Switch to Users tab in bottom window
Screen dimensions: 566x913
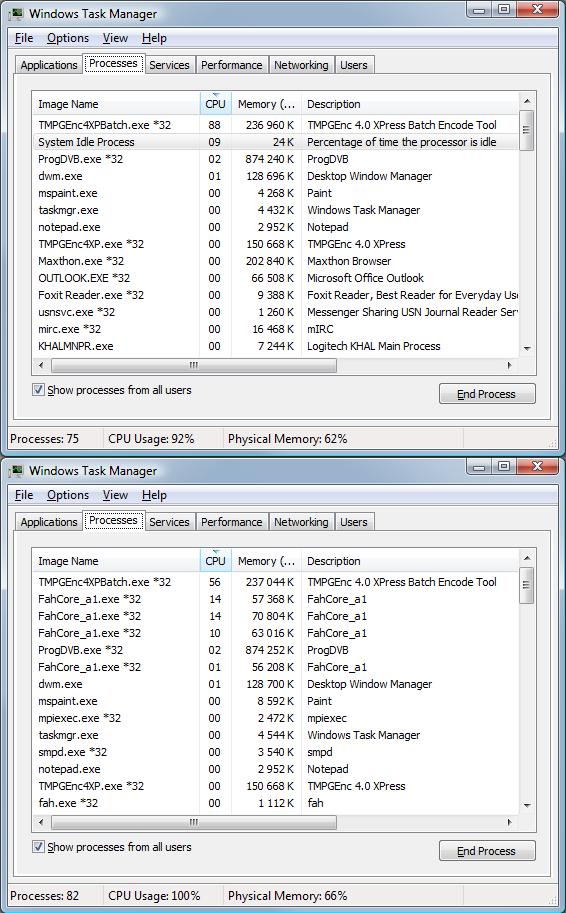coord(354,522)
